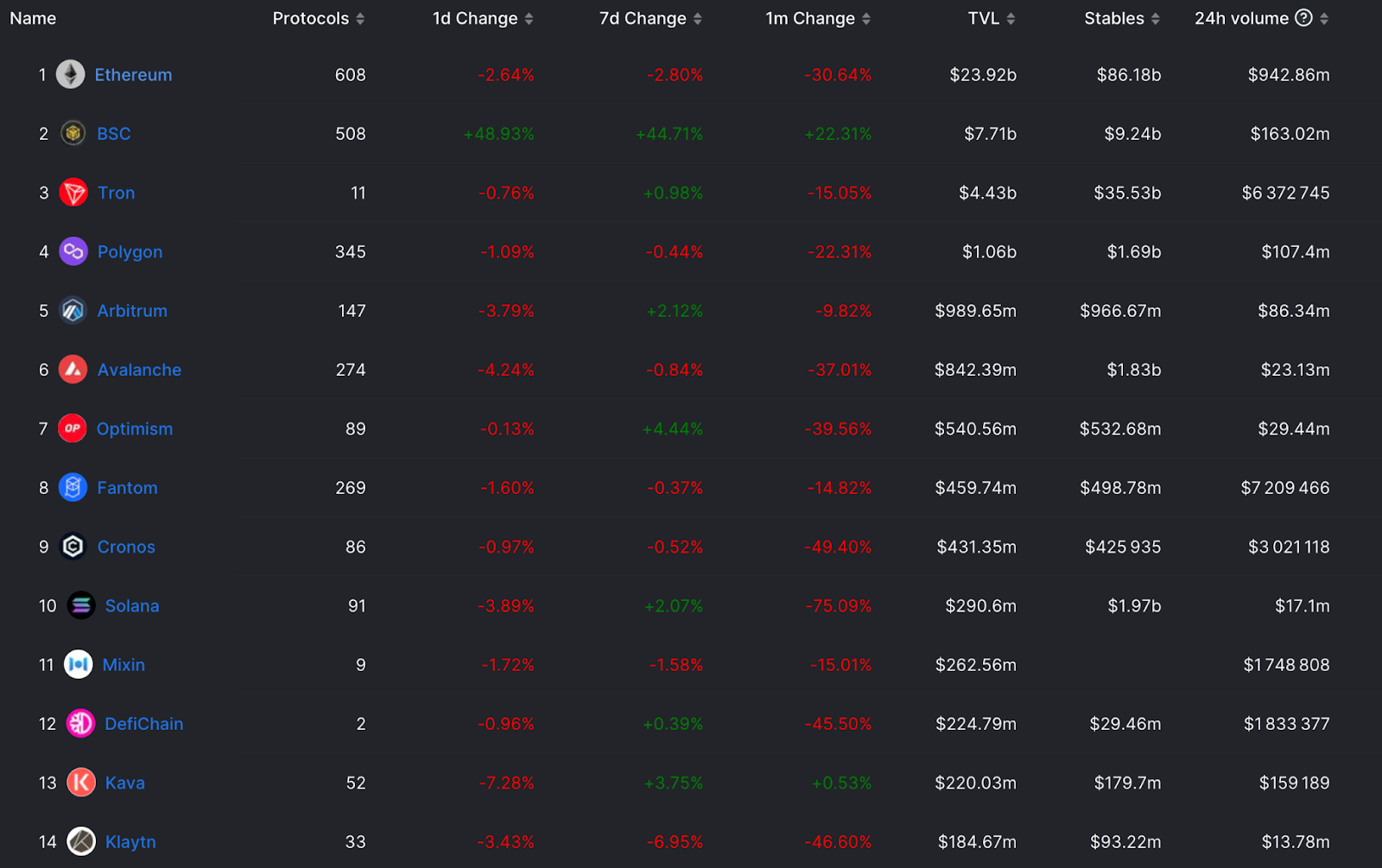
Task: Click the Mixin chain logo icon
Action: (x=79, y=665)
